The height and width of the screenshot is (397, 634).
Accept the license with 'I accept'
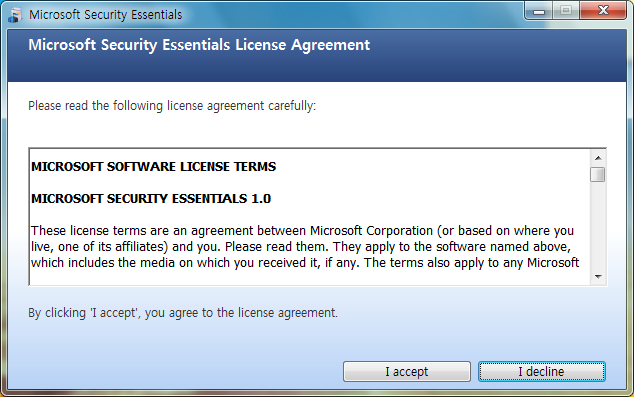[x=407, y=372]
